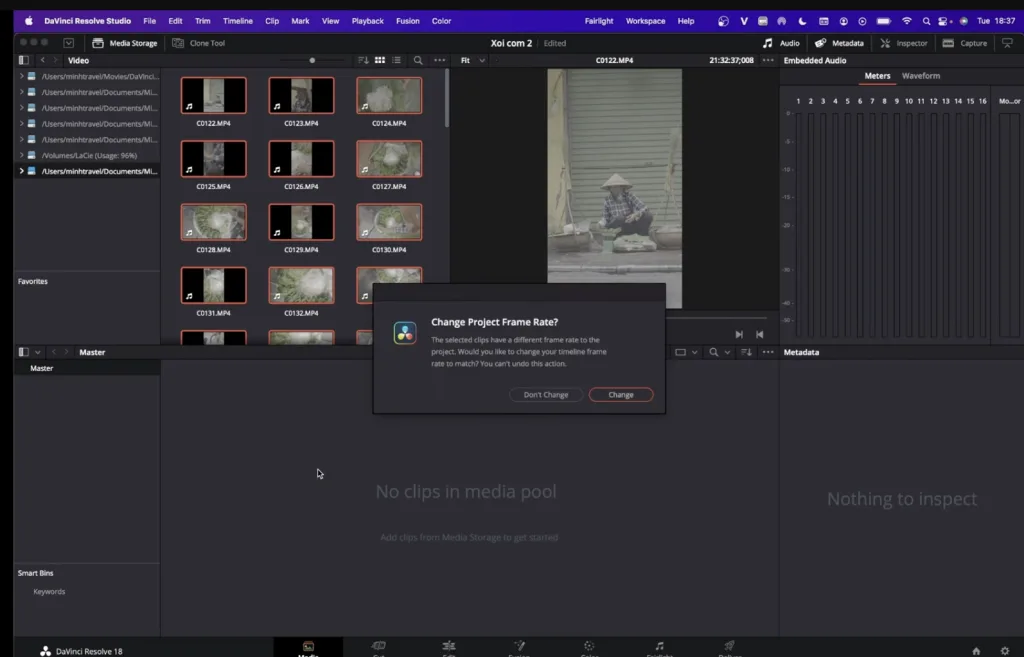Adjust the media storage thumbnail size slider

(312, 60)
